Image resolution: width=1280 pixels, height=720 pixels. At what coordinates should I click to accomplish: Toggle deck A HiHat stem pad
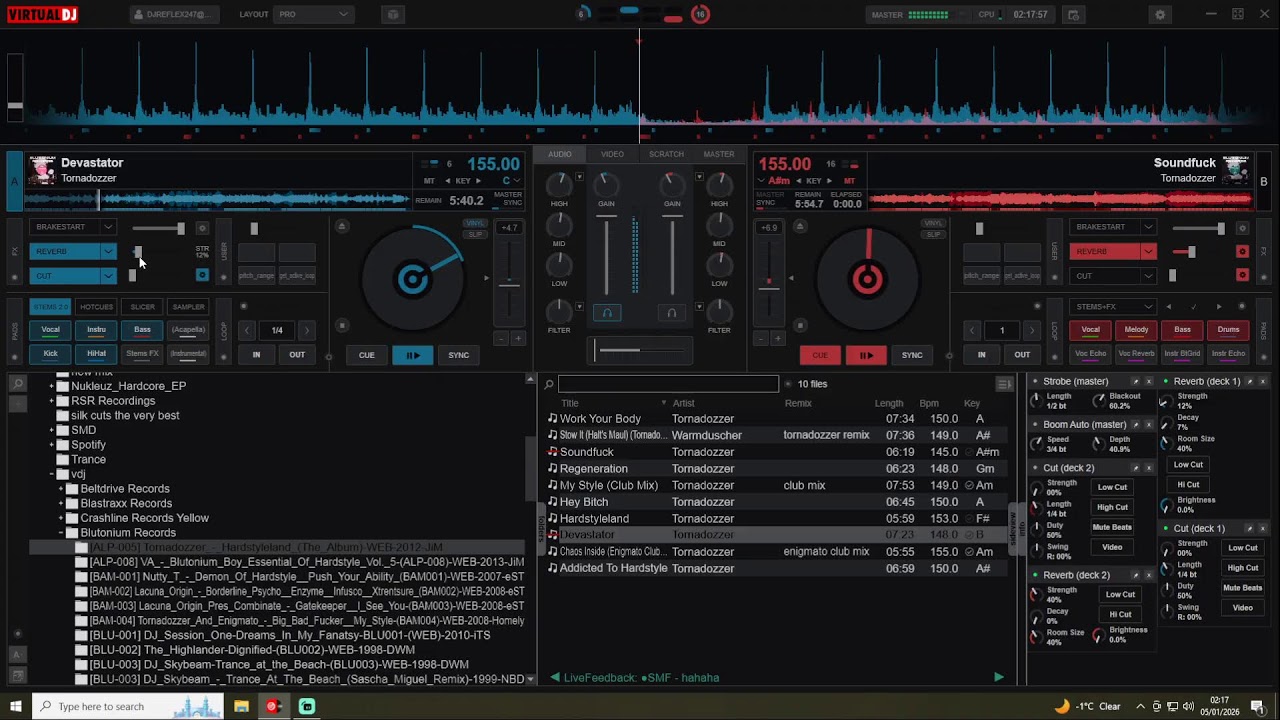click(x=96, y=353)
